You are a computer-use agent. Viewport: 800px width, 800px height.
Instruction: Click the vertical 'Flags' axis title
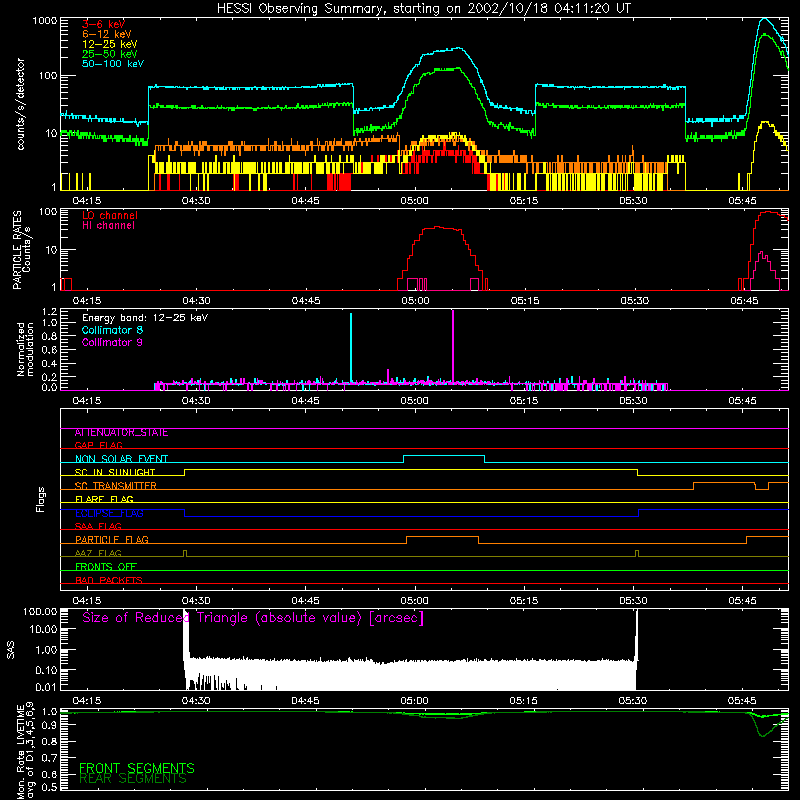(x=41, y=499)
